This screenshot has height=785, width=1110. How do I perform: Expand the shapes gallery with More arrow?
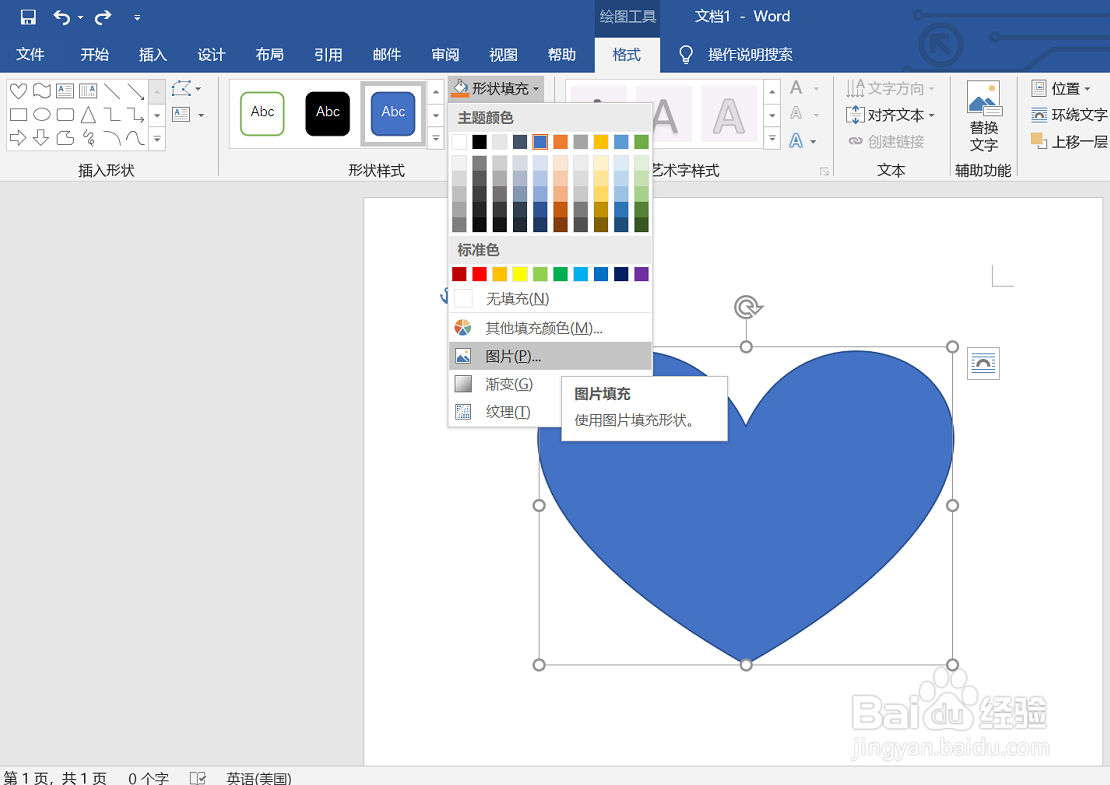click(157, 139)
